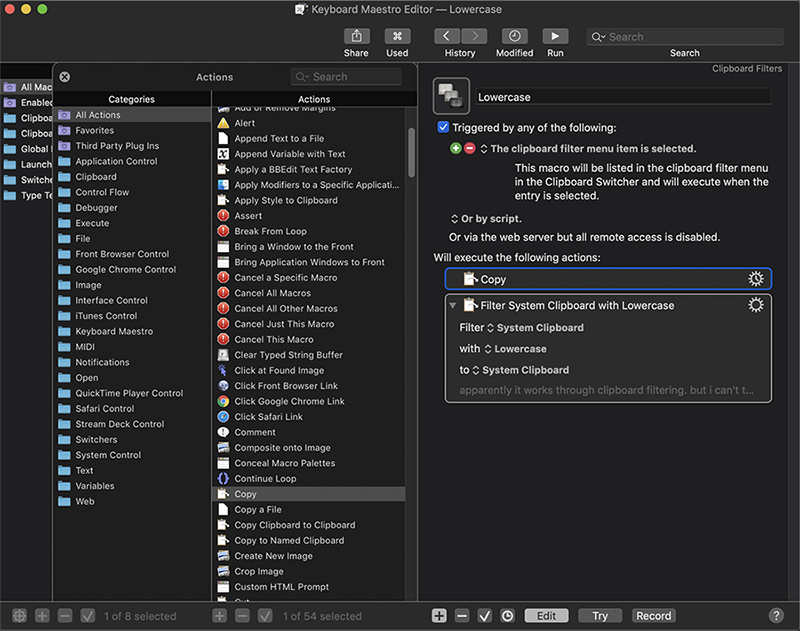Toggle enable for the selected macro
The height and width of the screenshot is (631, 800).
pos(265,616)
